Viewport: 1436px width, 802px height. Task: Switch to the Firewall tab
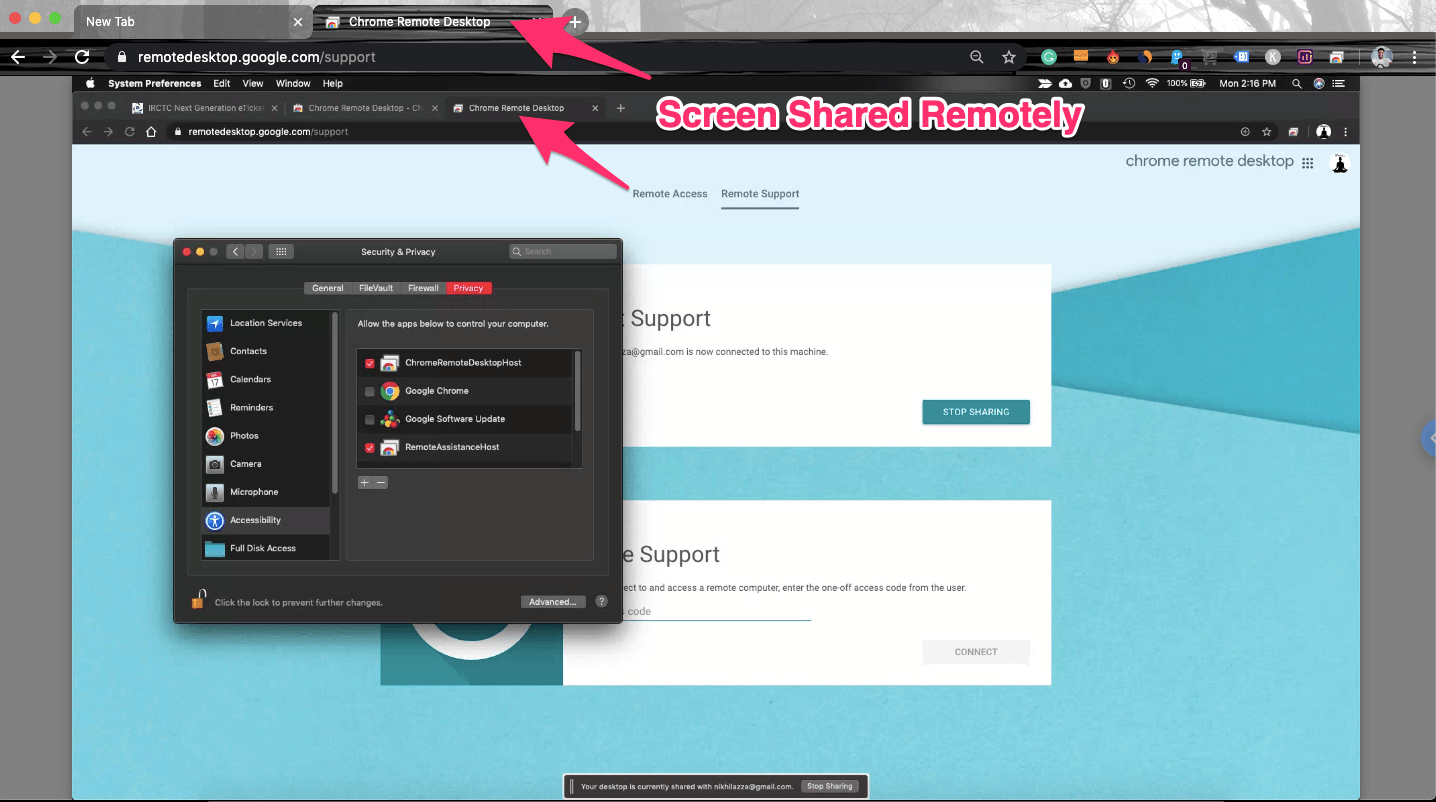click(x=423, y=288)
